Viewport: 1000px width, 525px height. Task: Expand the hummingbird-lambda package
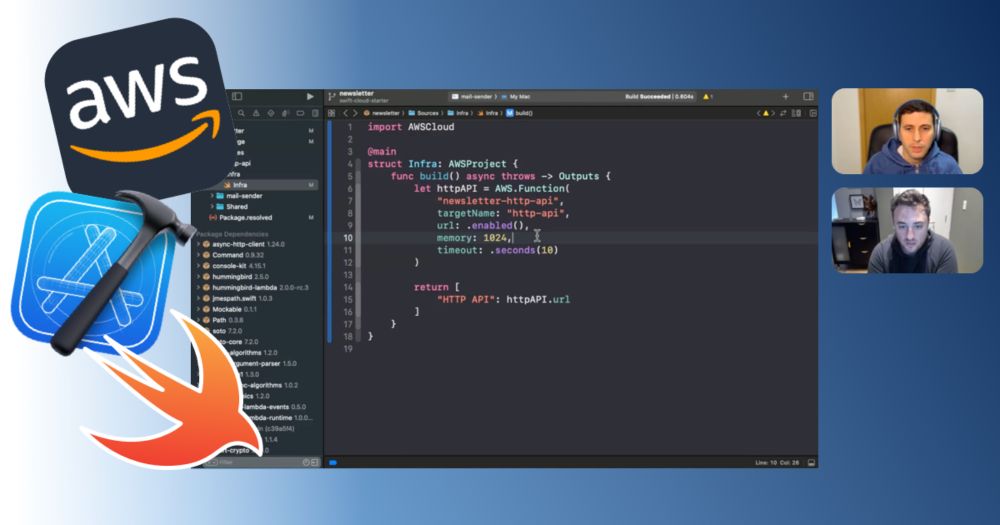pos(199,288)
